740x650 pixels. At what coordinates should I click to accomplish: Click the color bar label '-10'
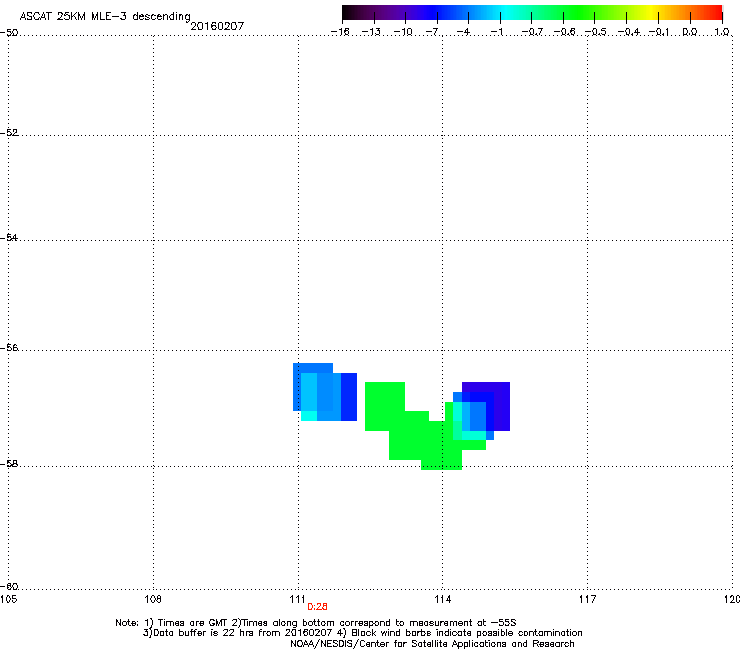click(x=403, y=32)
